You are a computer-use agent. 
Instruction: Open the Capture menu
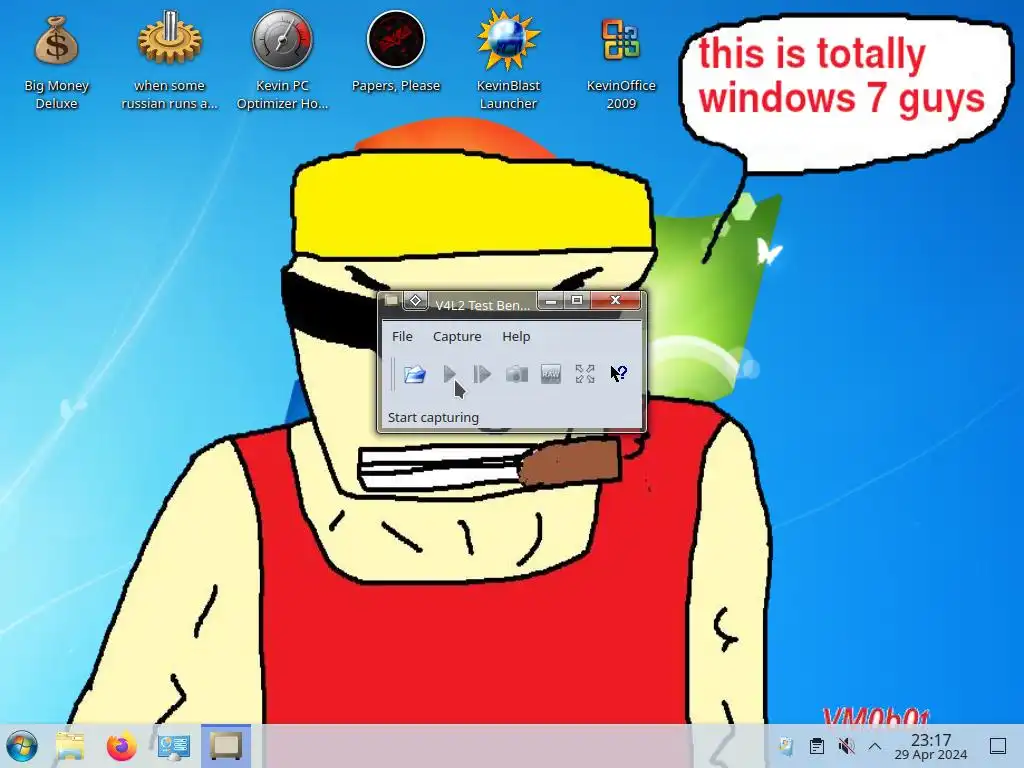457,336
